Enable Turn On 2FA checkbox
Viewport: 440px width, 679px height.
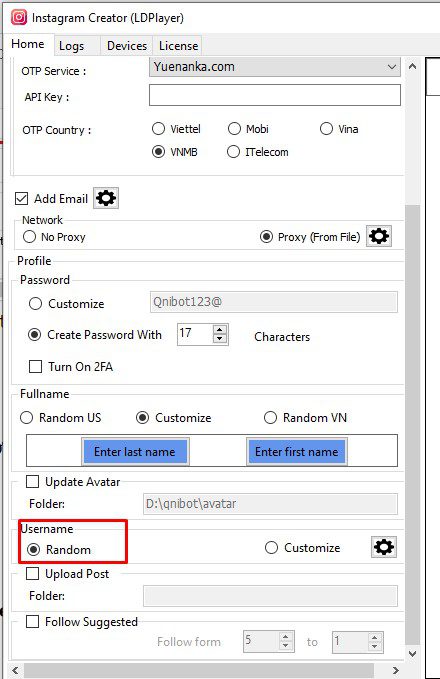pos(36,367)
